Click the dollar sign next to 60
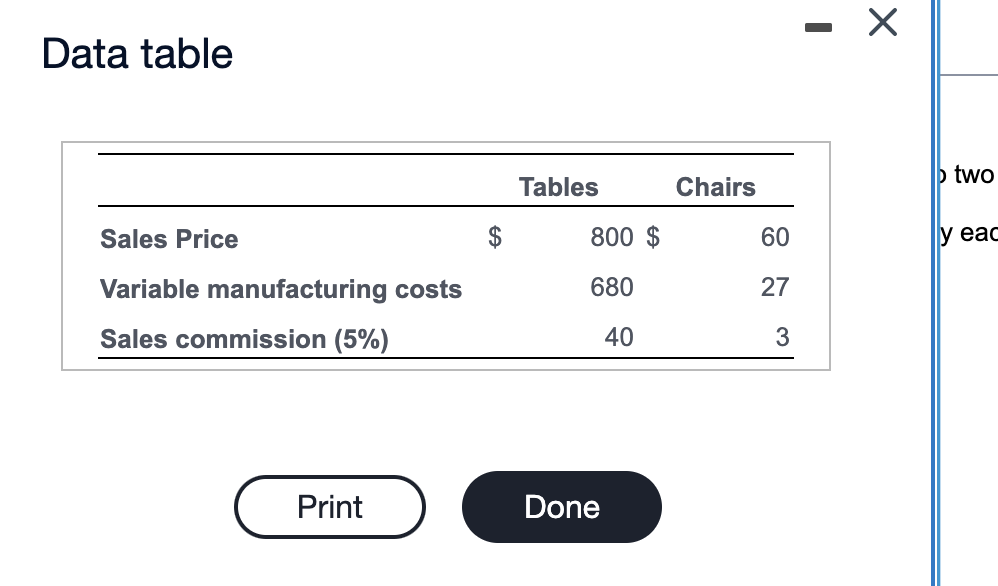This screenshot has width=998, height=586. click(652, 237)
